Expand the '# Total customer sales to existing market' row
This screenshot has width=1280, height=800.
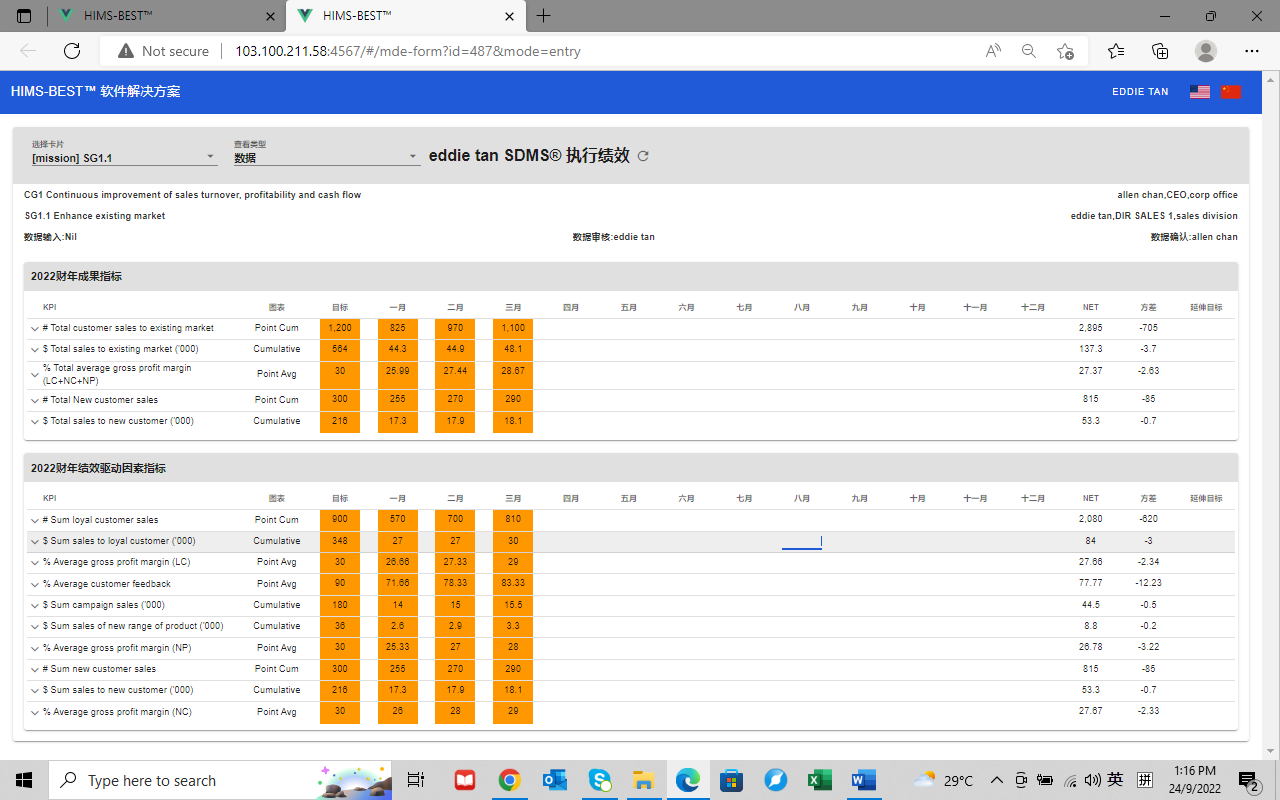tap(34, 328)
